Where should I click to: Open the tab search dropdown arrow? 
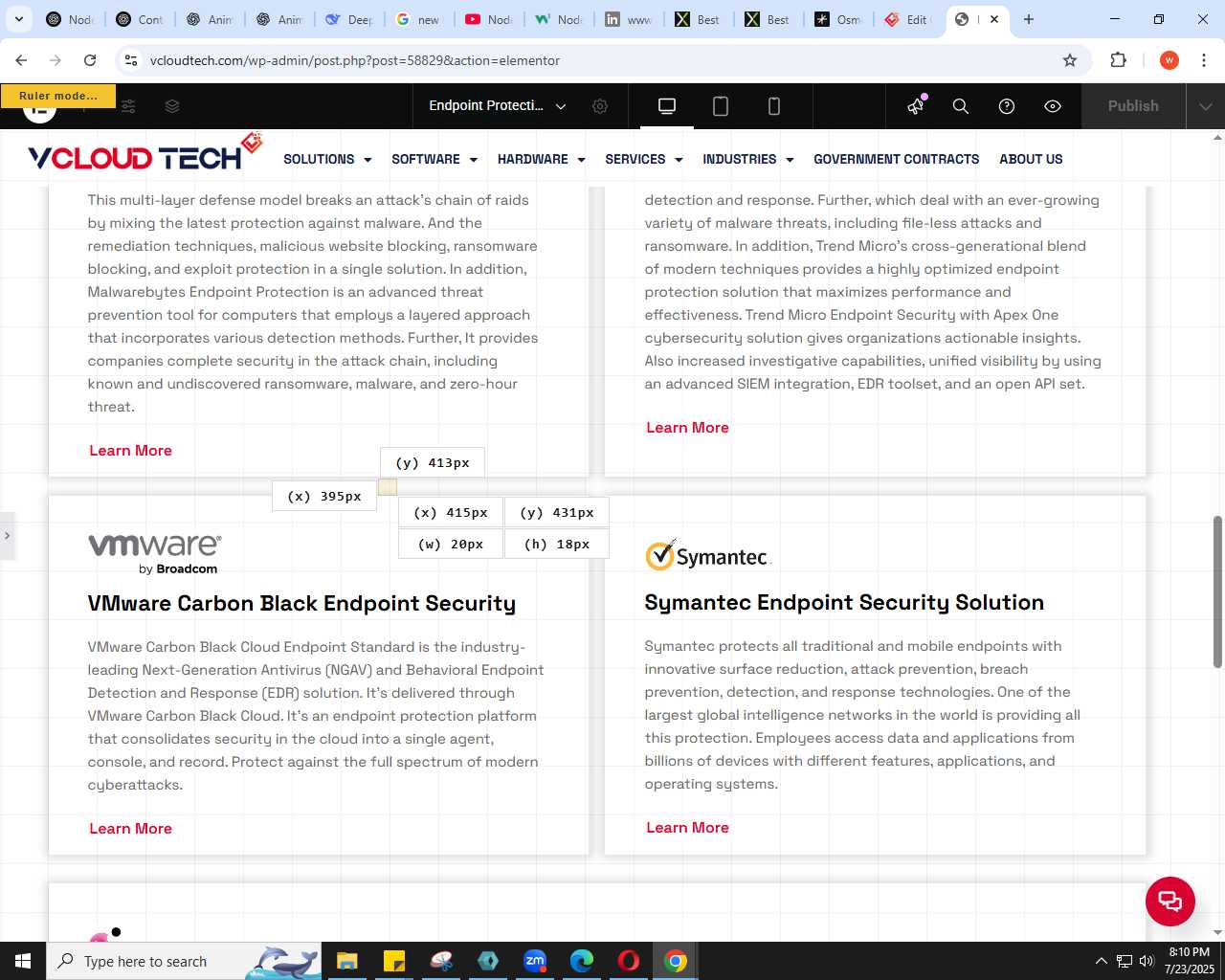[18, 19]
